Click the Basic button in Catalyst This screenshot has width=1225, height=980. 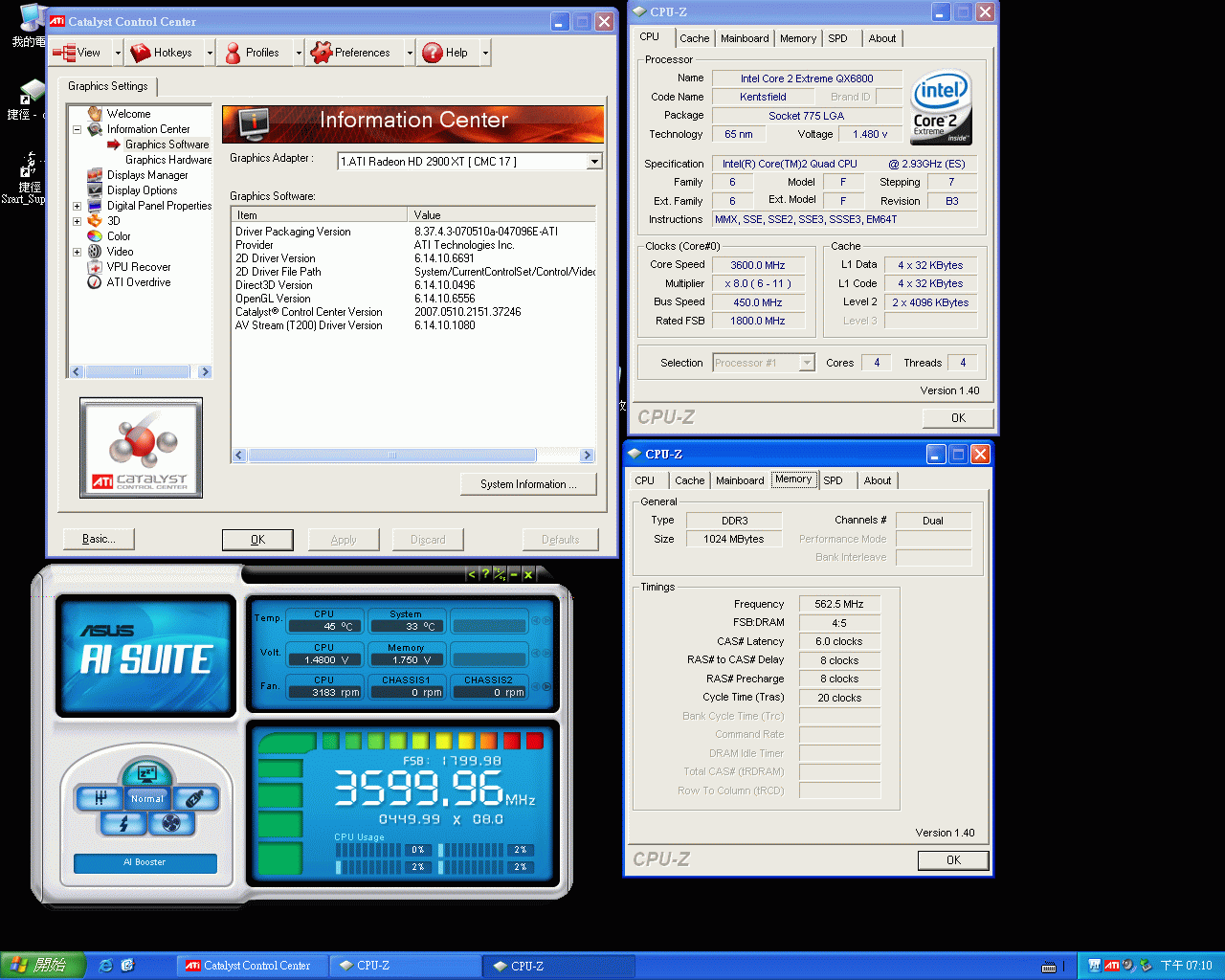[99, 540]
